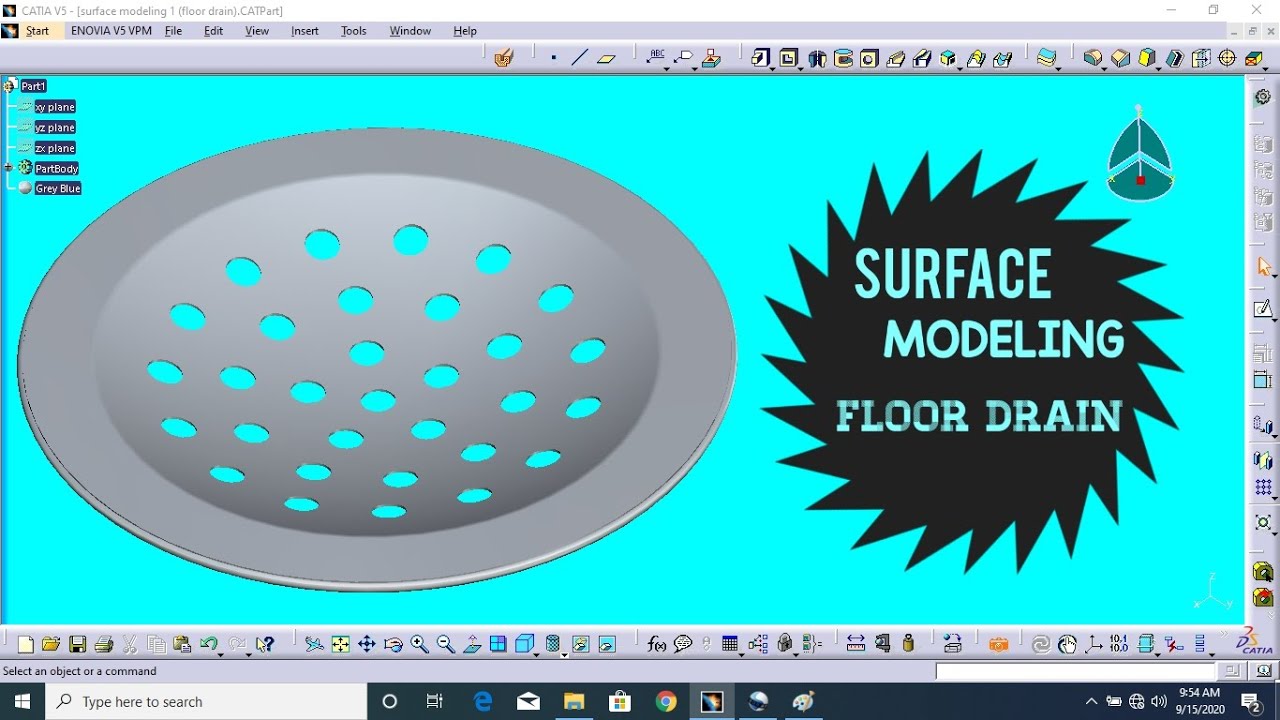Zoom out with magnifier minus

pos(445,644)
